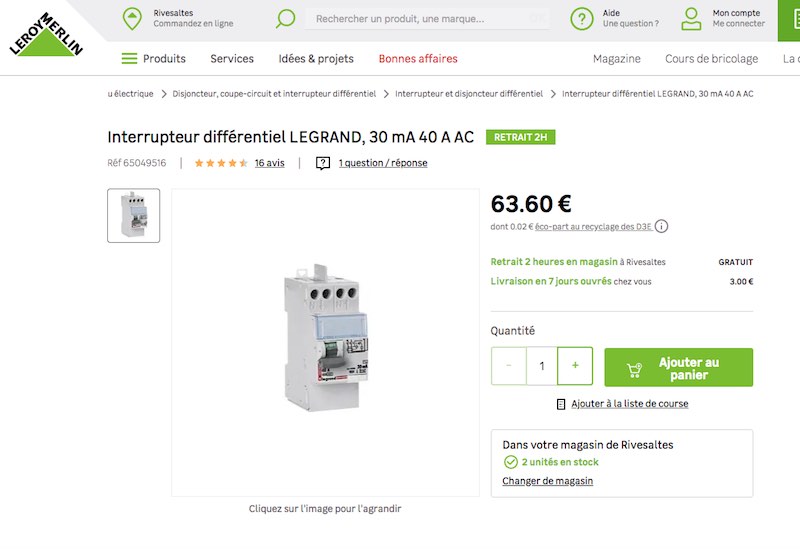Click the search product input field
The height and width of the screenshot is (549, 800).
pos(428,19)
